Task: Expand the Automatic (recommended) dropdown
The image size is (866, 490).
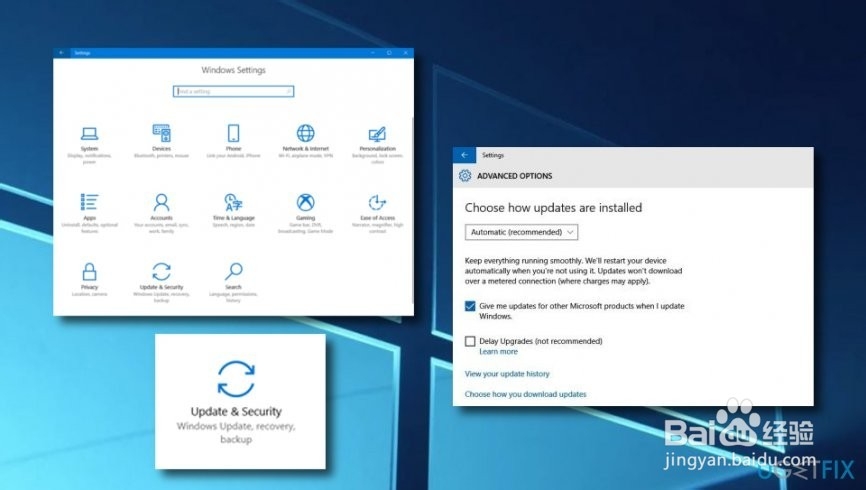Action: pos(521,232)
